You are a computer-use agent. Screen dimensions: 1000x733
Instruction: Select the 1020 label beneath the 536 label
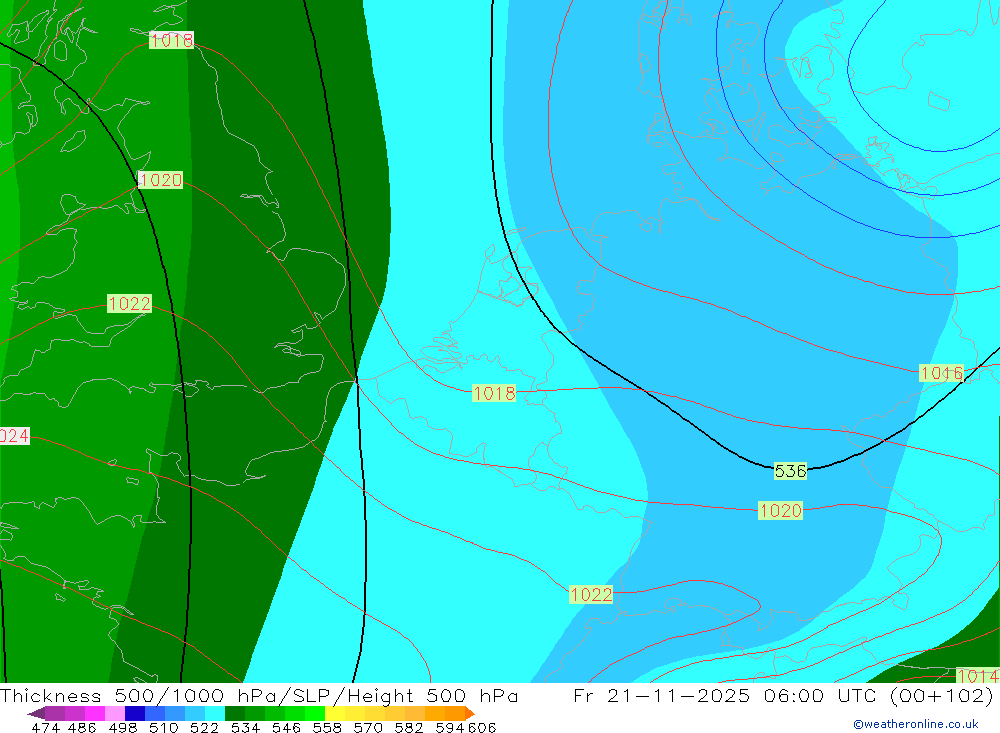780,510
